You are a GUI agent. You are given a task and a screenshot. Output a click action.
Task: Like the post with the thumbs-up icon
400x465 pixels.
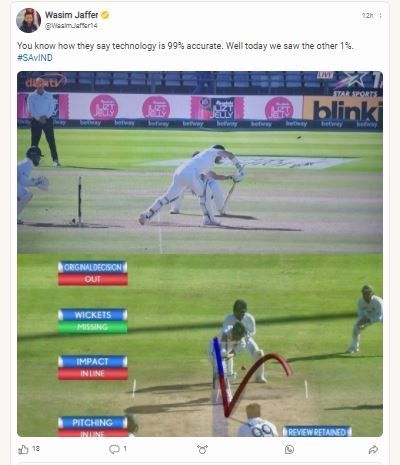point(23,449)
